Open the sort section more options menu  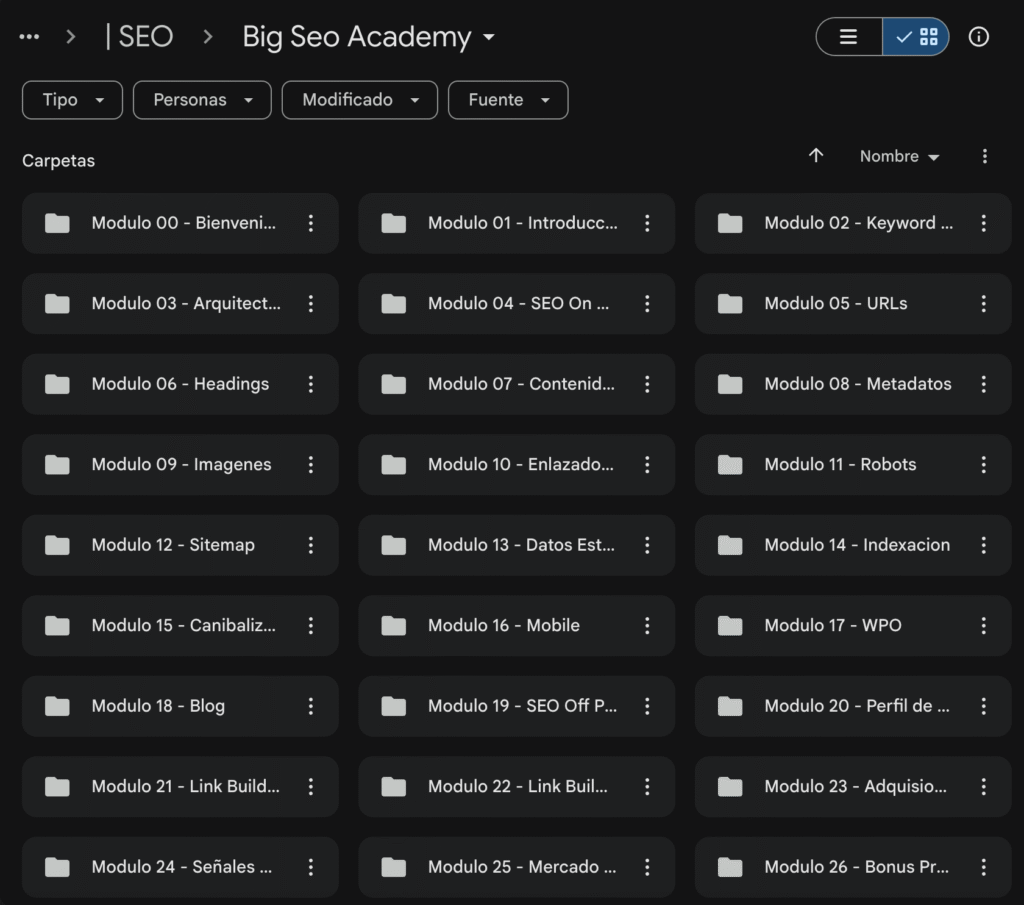coord(985,156)
